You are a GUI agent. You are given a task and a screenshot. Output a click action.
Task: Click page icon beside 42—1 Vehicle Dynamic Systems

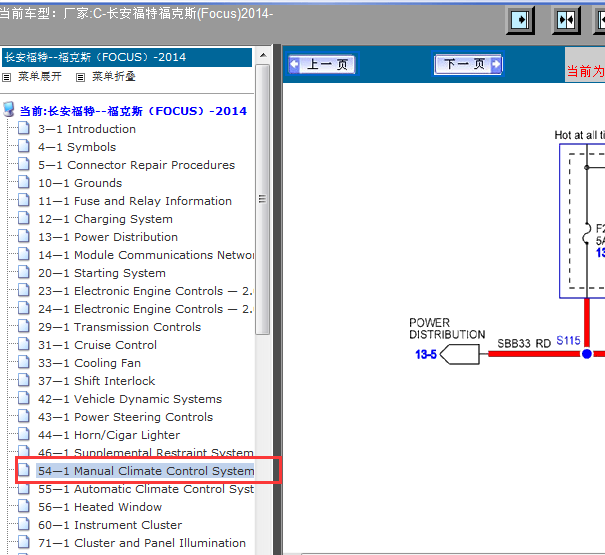coord(24,398)
